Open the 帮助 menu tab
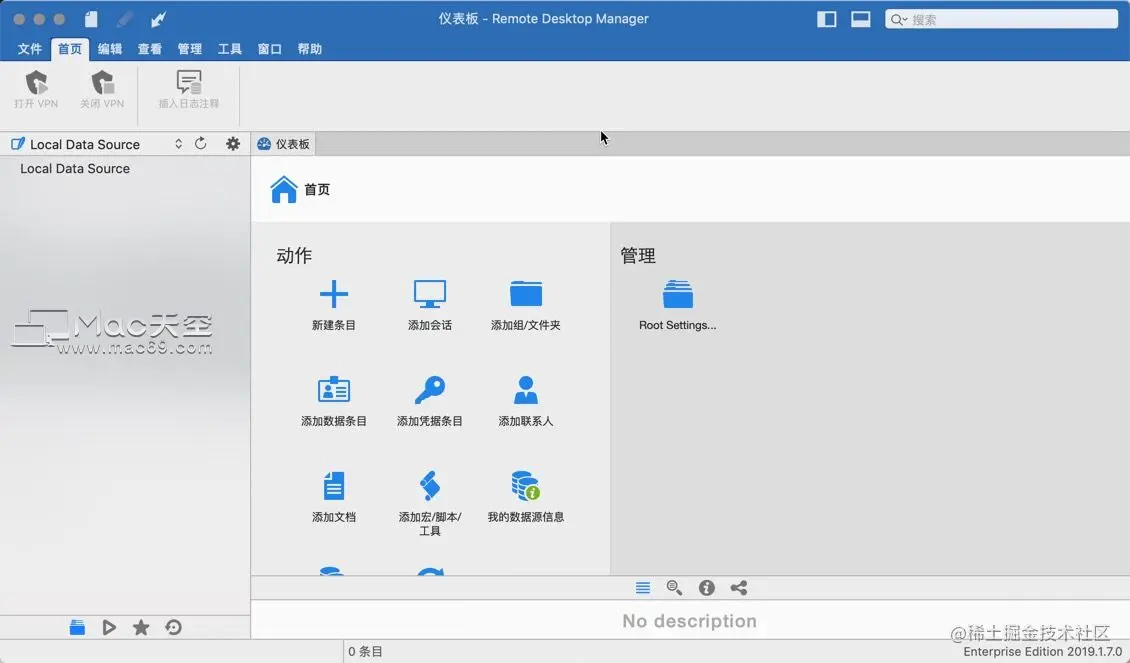This screenshot has height=663, width=1130. (310, 49)
